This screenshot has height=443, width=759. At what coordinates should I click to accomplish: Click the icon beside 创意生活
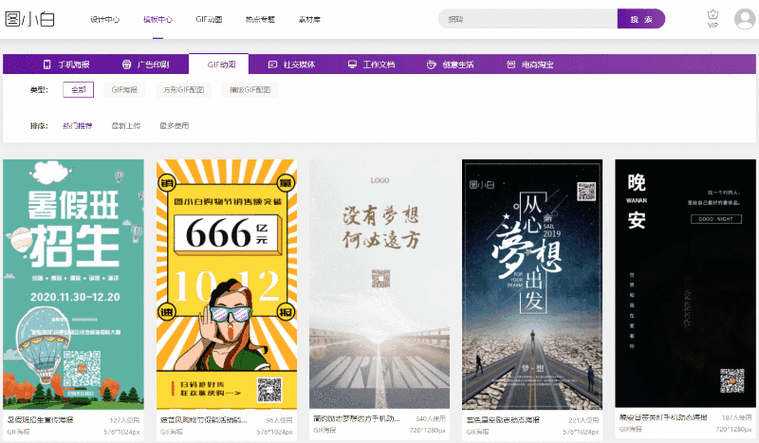pos(431,64)
